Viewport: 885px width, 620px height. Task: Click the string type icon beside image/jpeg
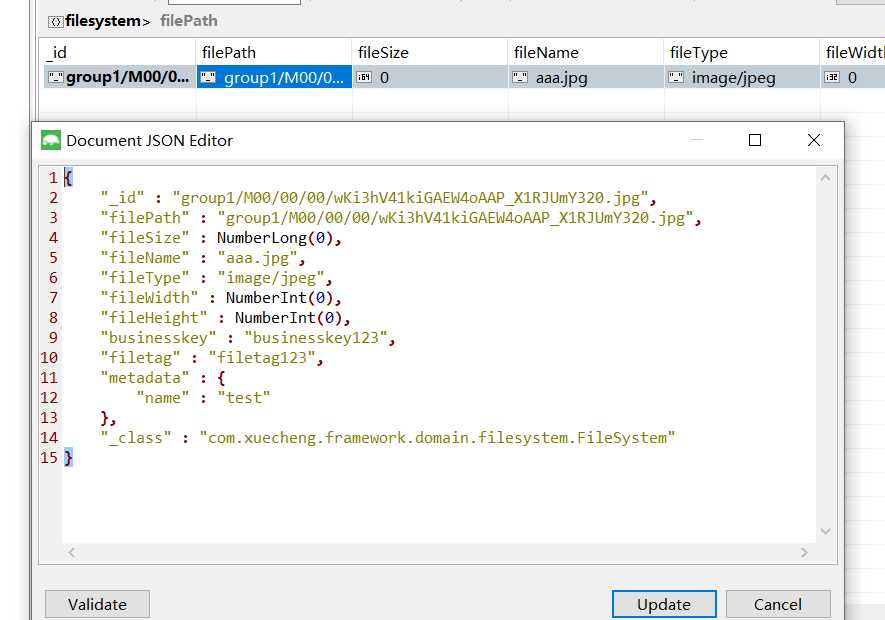pyautogui.click(x=676, y=77)
